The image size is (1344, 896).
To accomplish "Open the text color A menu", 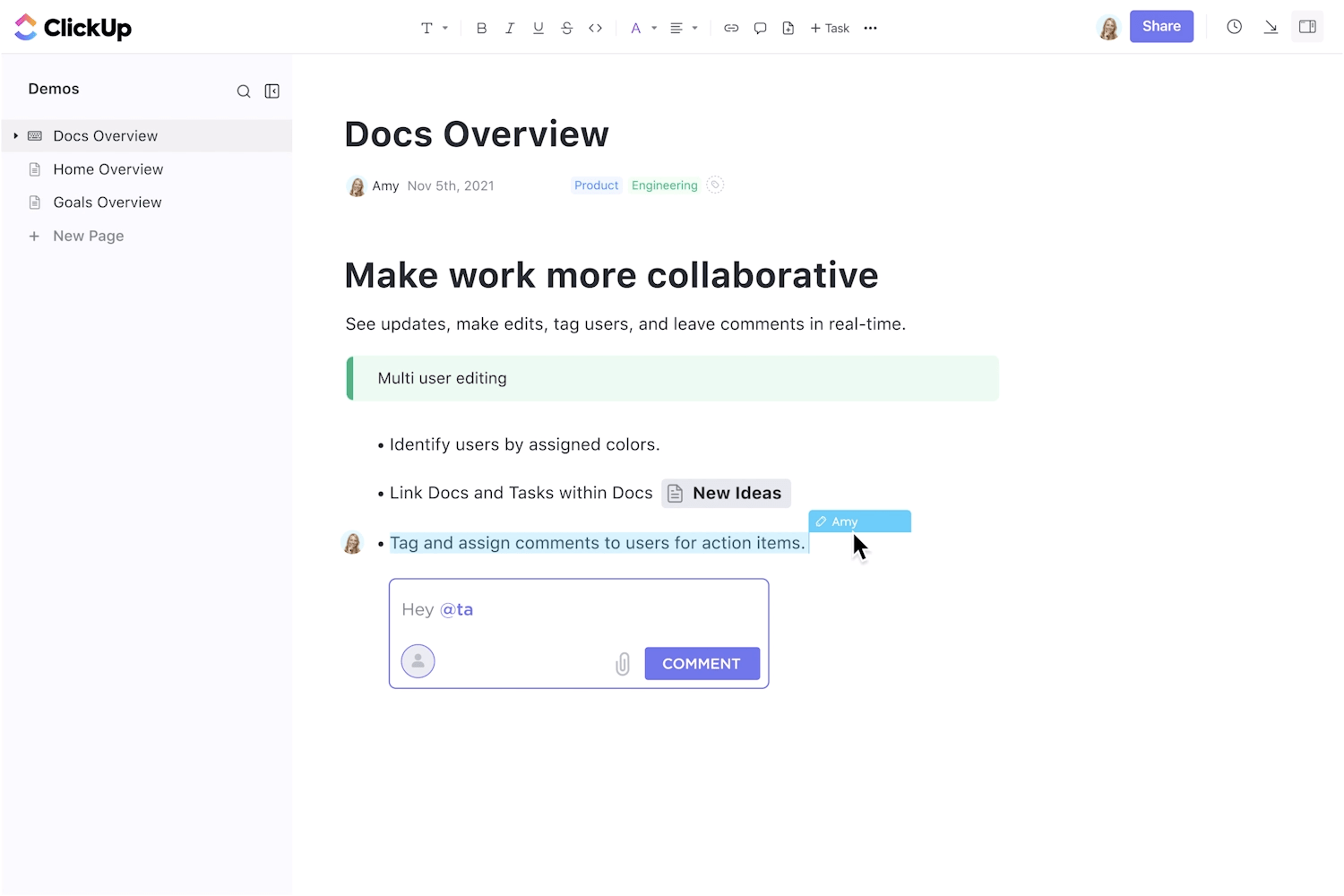I will coord(642,28).
